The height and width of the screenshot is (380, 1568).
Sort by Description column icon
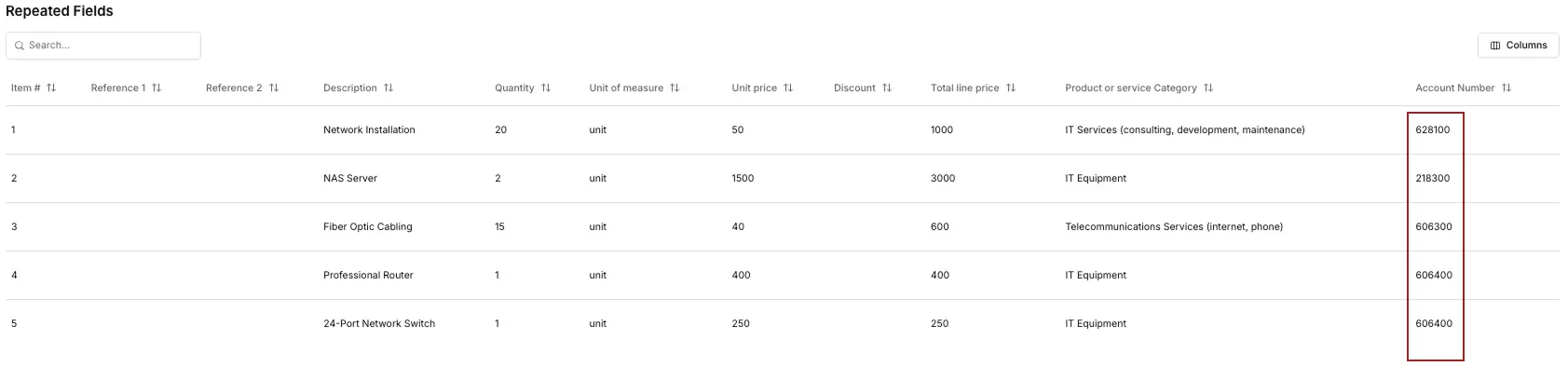click(389, 88)
